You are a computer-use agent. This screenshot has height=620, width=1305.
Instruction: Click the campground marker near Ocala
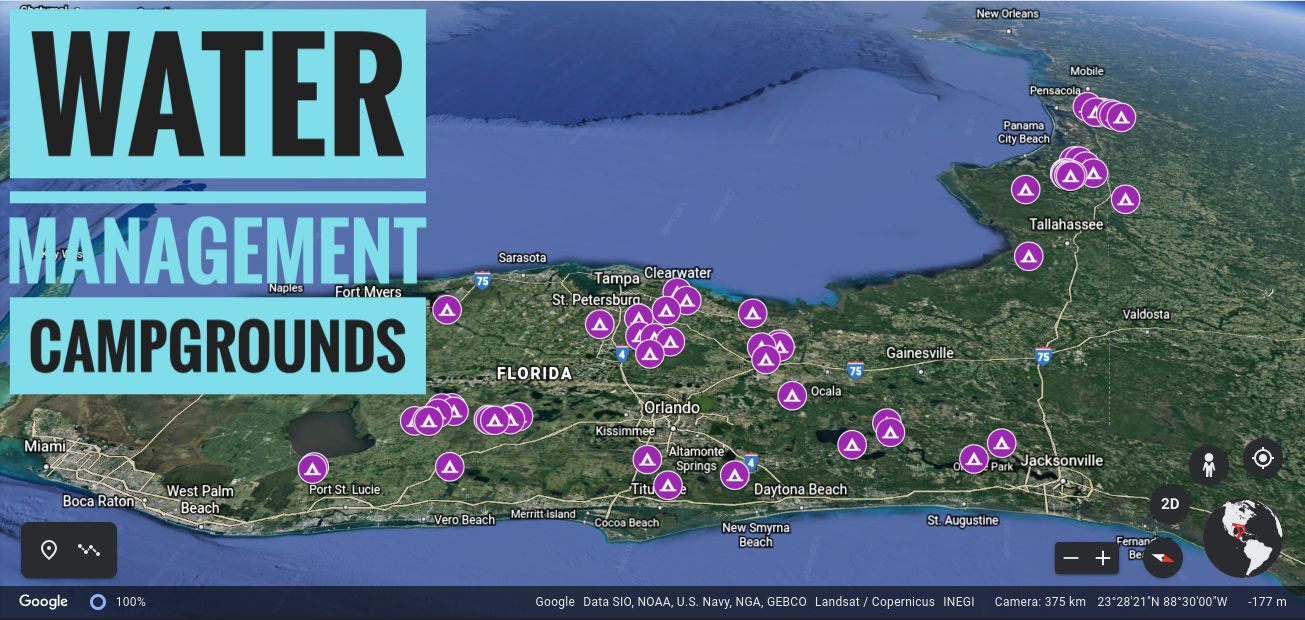point(791,395)
